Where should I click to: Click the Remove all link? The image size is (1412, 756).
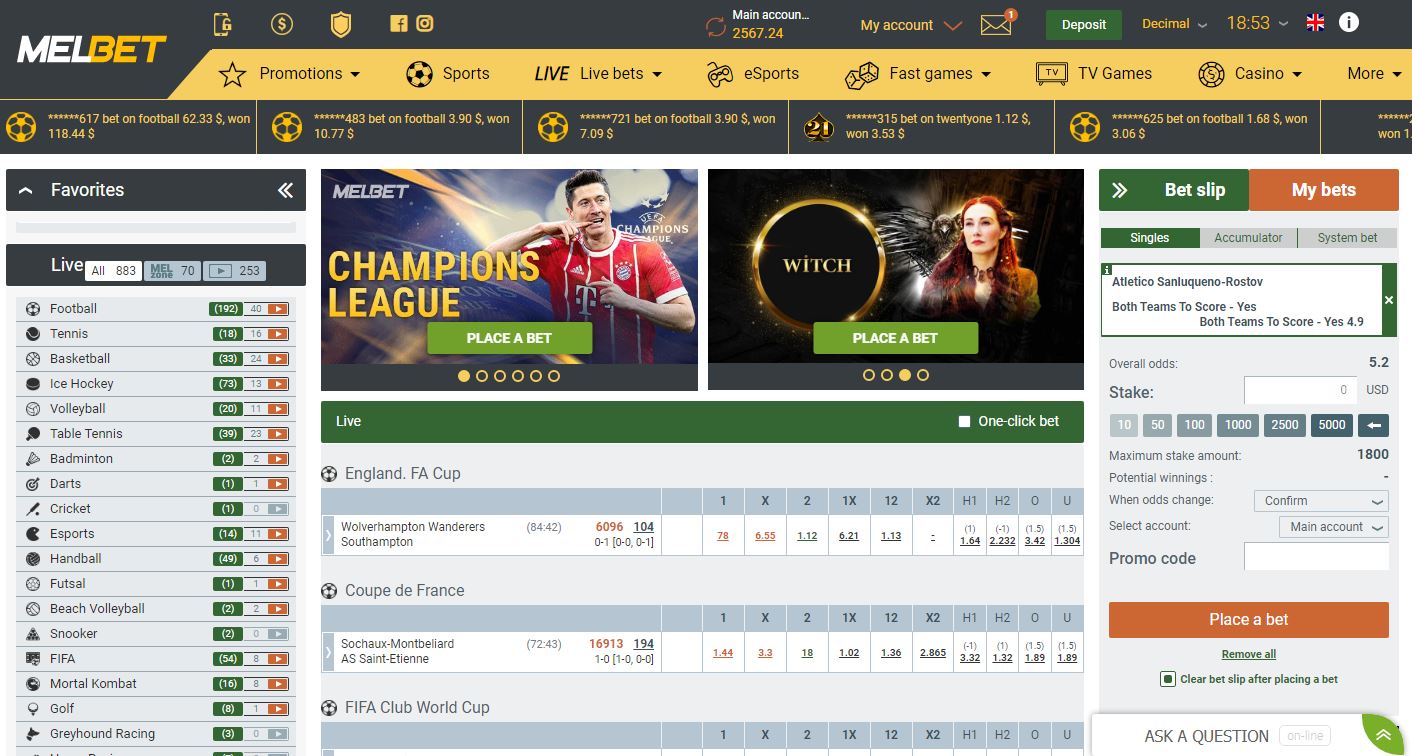1248,654
